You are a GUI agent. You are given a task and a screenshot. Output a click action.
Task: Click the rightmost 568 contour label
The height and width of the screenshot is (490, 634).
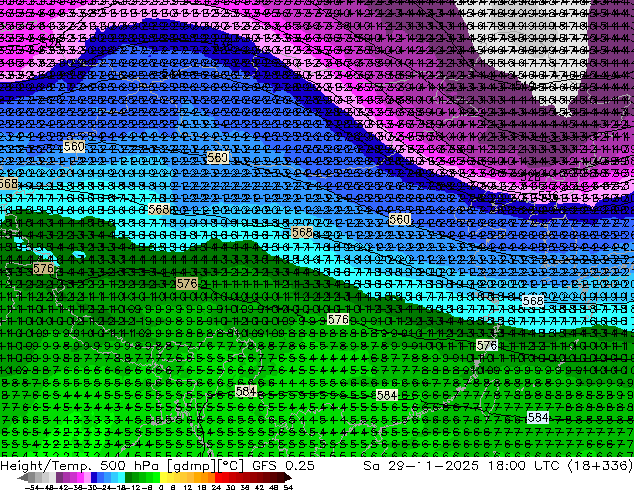(533, 301)
